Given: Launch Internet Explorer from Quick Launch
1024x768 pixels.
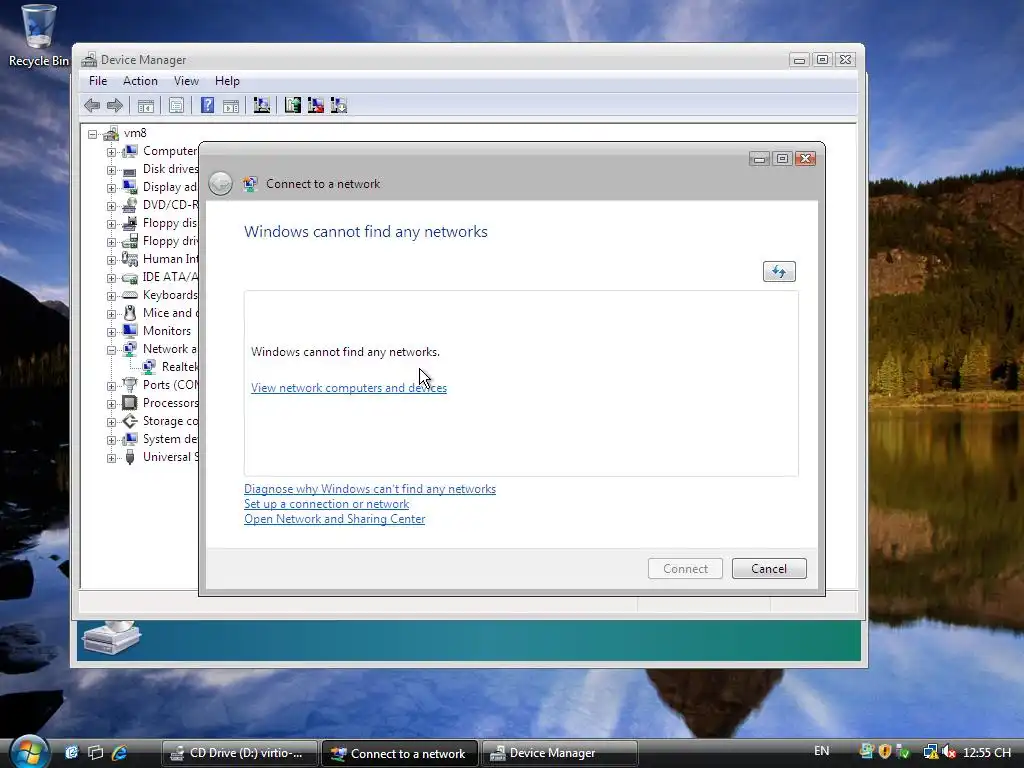Looking at the screenshot, I should click(120, 752).
